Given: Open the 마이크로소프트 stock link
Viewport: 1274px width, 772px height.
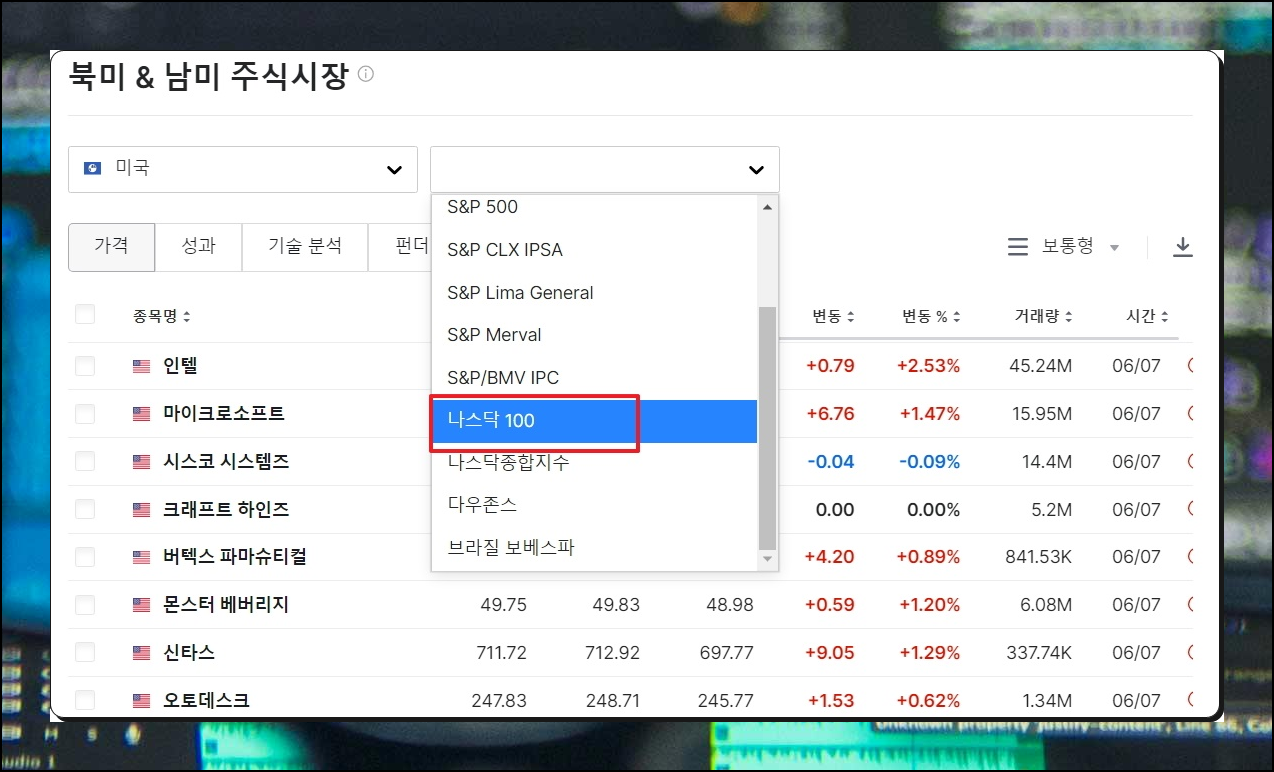Looking at the screenshot, I should pos(224,414).
